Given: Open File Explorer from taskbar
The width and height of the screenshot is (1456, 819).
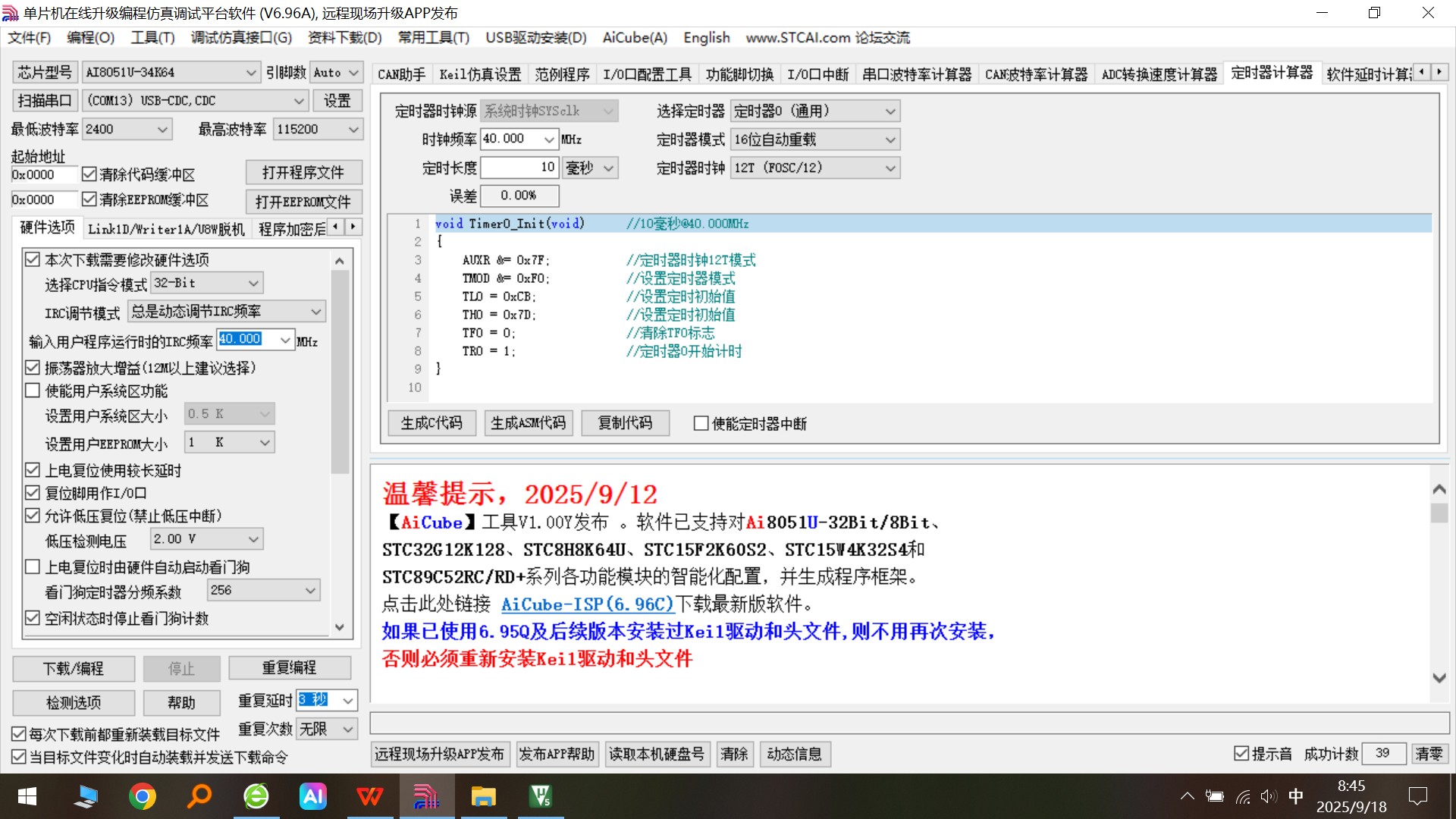Looking at the screenshot, I should click(483, 796).
